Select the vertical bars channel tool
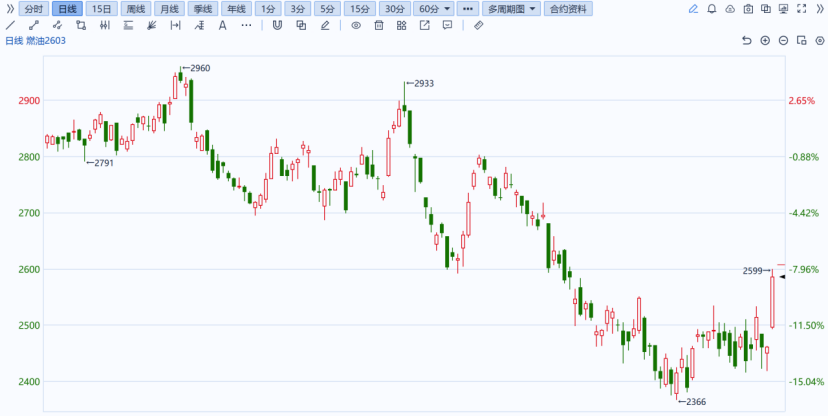Image resolution: width=829 pixels, height=417 pixels. click(105, 25)
